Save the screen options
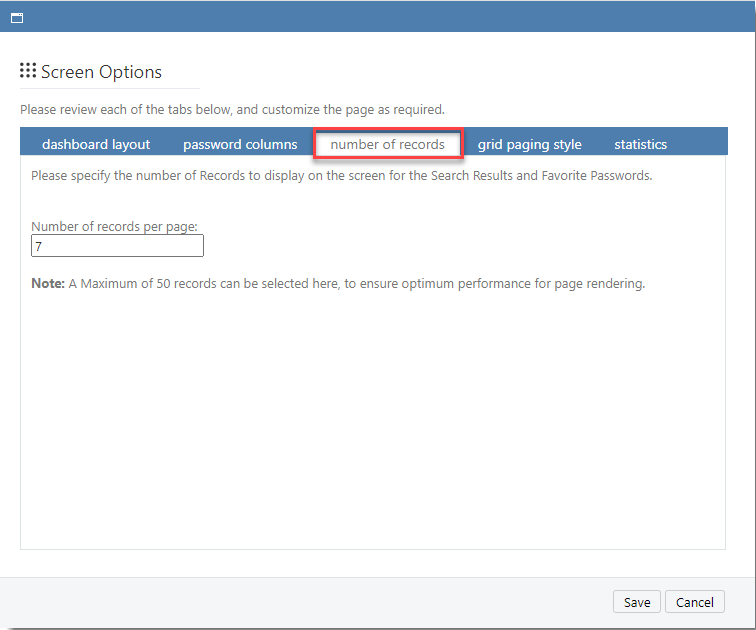 coord(637,602)
